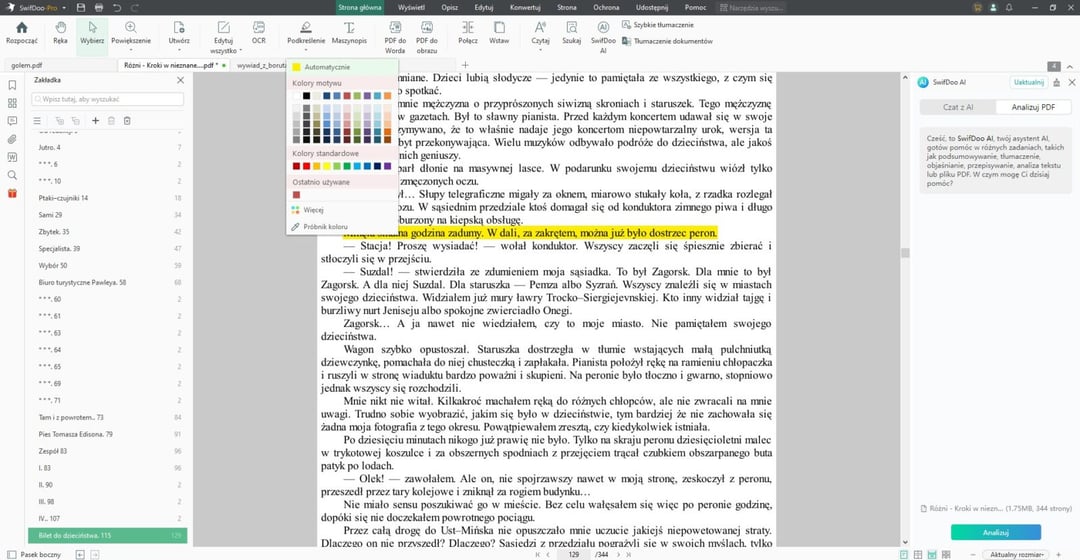The image size is (1080, 560).
Task: Add a new bookmark with plus icon
Action: [x=96, y=121]
